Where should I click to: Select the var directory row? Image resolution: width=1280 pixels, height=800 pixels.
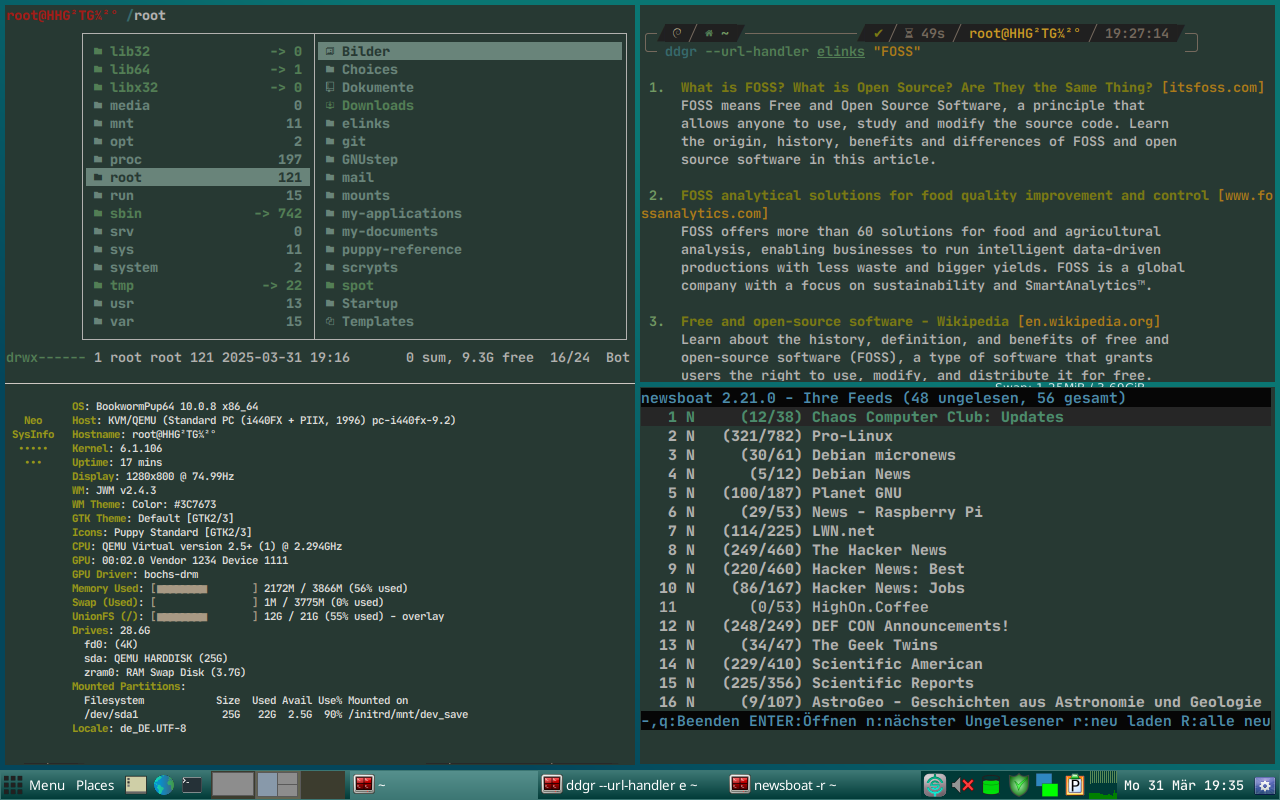coord(198,321)
